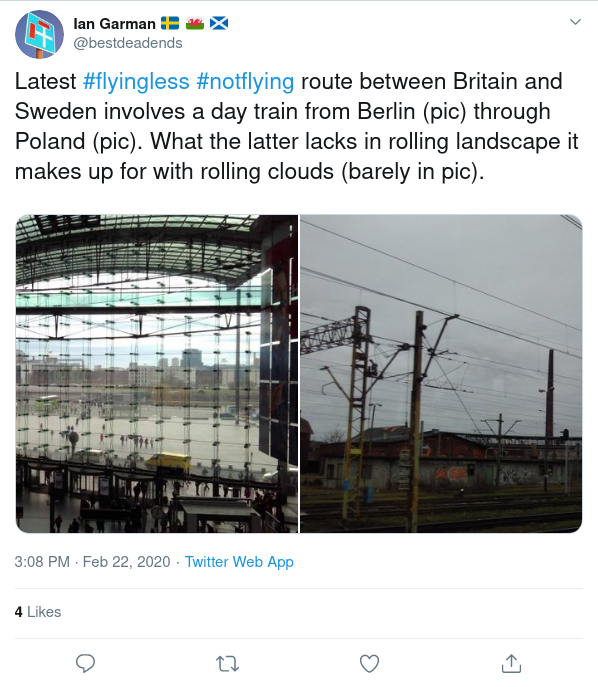Open the Poland railway photo
This screenshot has width=598, height=687.
click(441, 374)
